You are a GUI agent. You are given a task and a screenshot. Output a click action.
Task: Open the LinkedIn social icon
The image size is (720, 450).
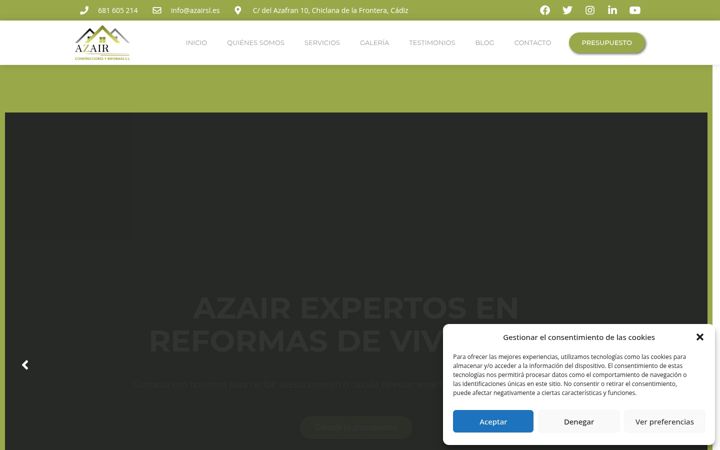[613, 10]
